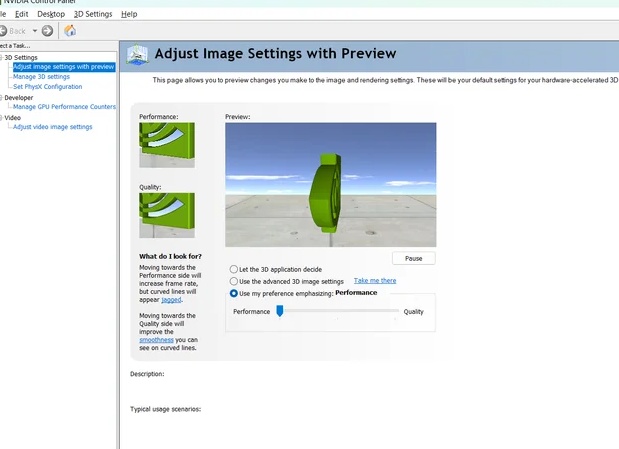This screenshot has width=619, height=449.
Task: Click the Performance sample thumbnail
Action: click(167, 145)
